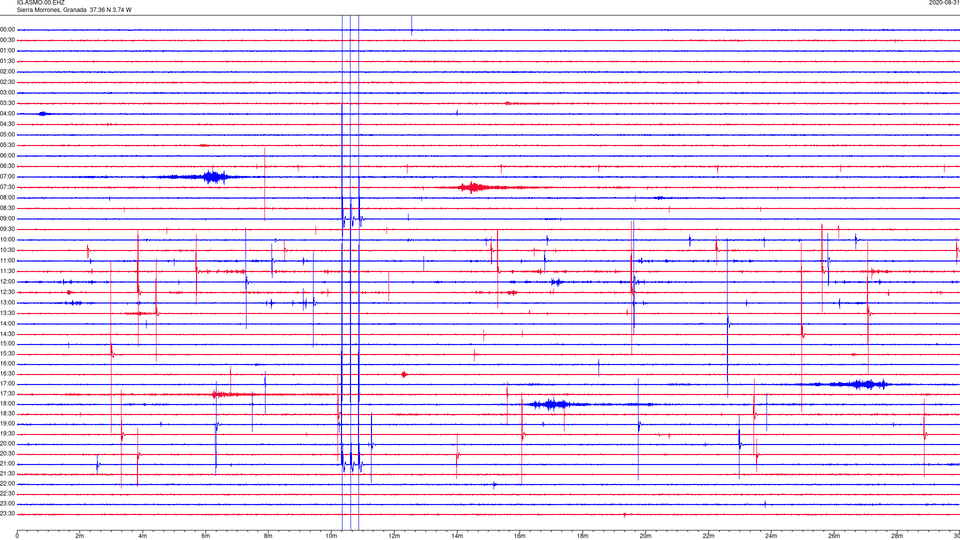Image resolution: width=960 pixels, height=540 pixels.
Task: Select the 01:30 trace time label
Action: pyautogui.click(x=7, y=61)
